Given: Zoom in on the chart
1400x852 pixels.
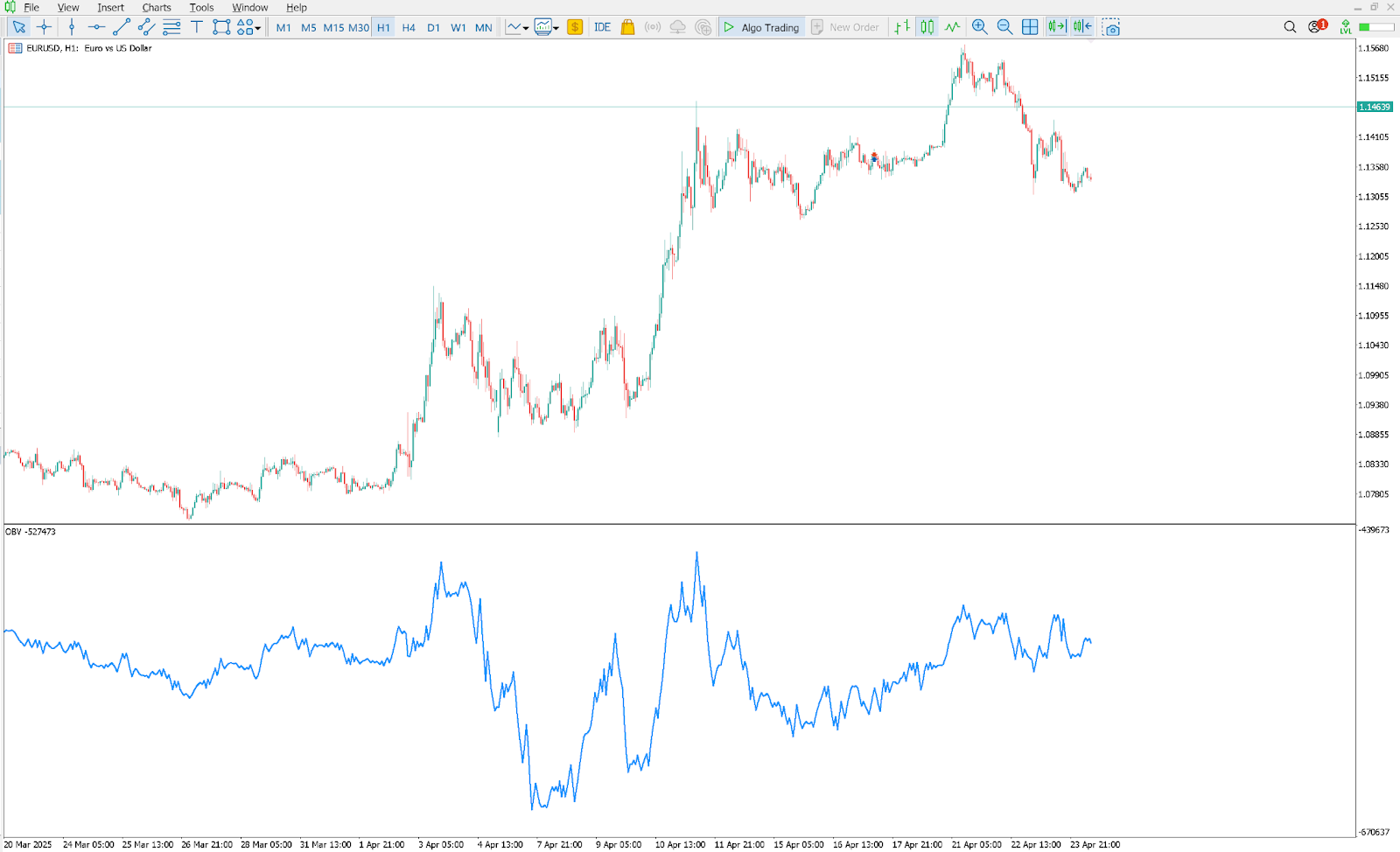Looking at the screenshot, I should point(980,27).
